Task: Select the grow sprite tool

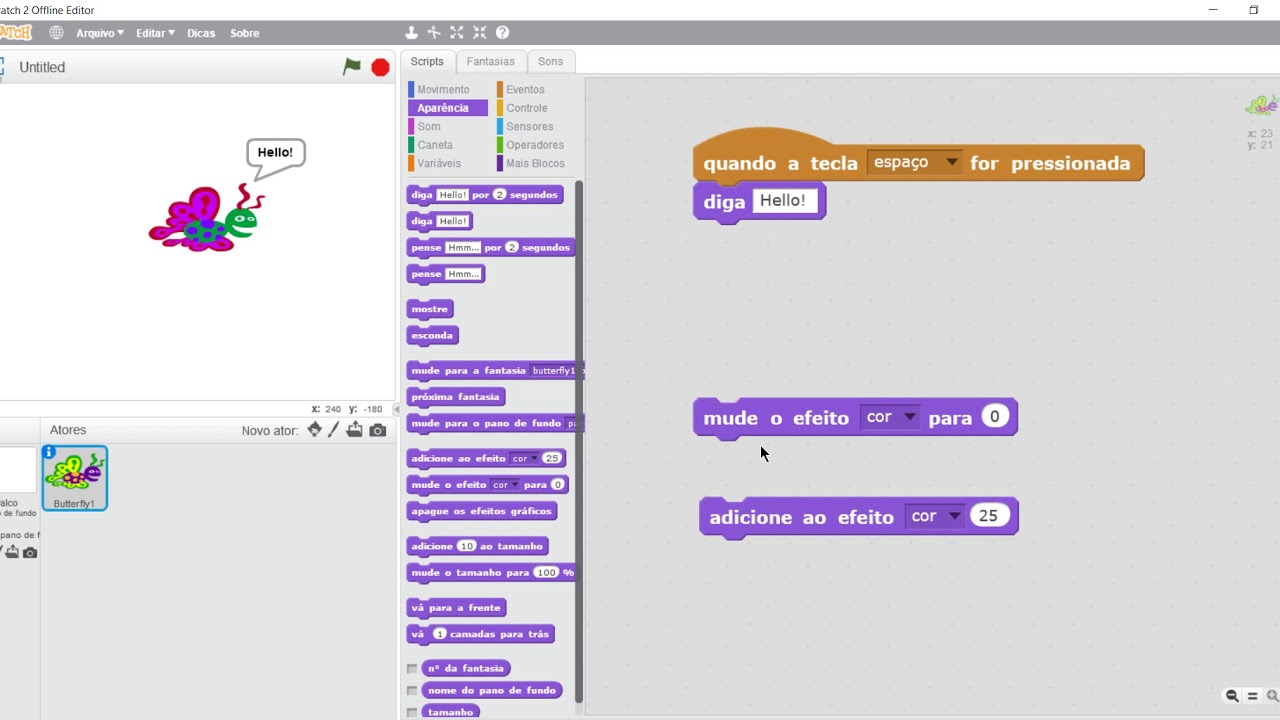Action: pos(457,33)
